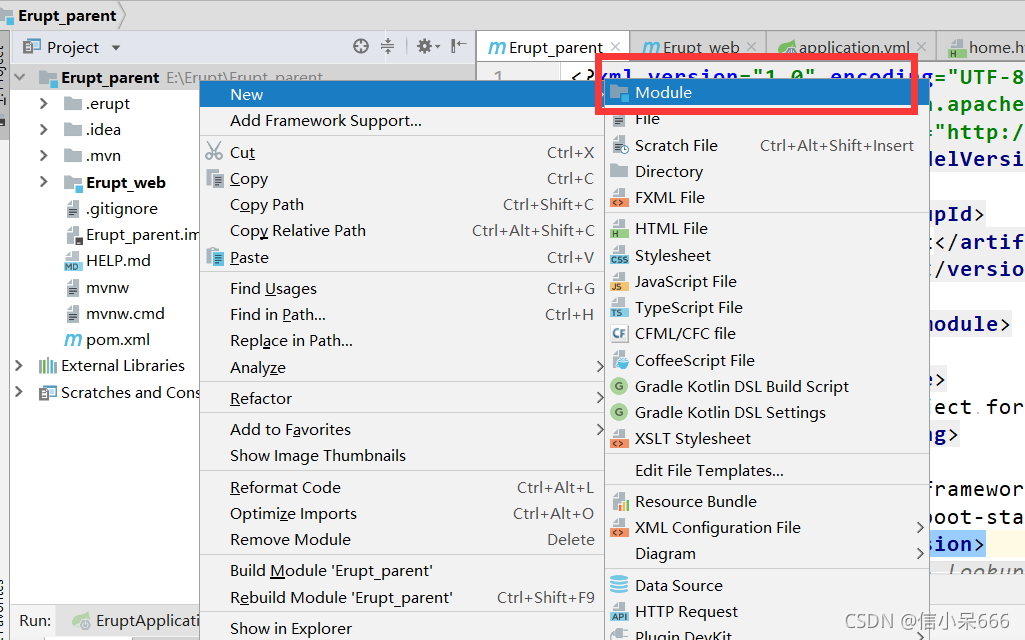Click the pom.xml Maven icon in tree
Image resolution: width=1025 pixels, height=640 pixels.
point(73,340)
